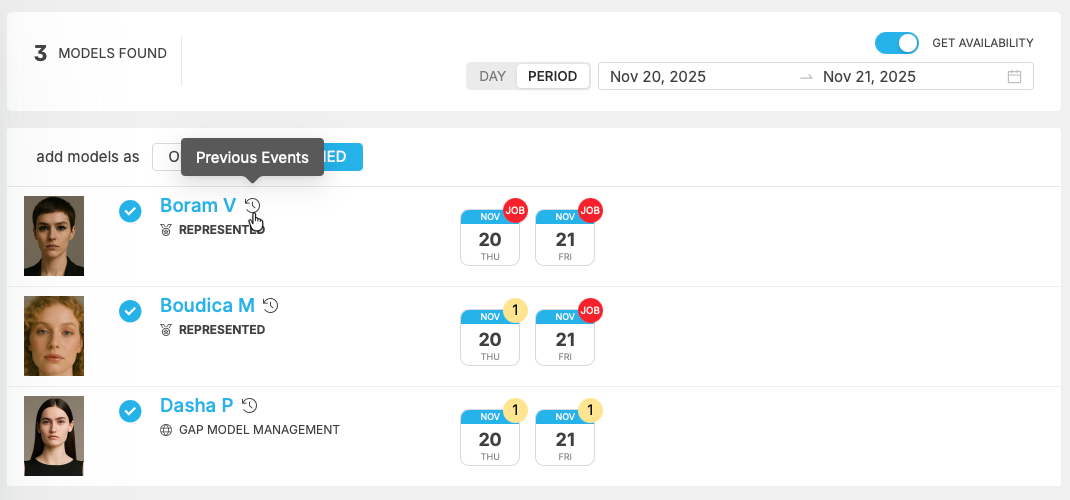Click end date Nov 21, 2025 field
This screenshot has width=1070, height=500.
869,77
